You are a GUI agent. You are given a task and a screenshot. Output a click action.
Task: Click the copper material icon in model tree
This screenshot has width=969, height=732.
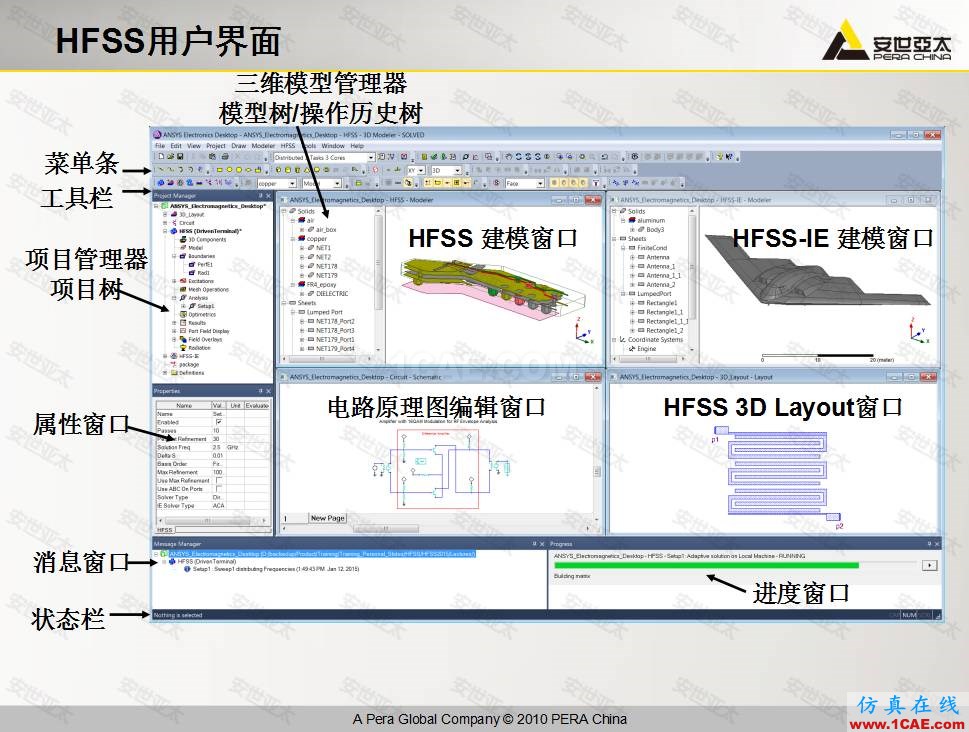point(302,239)
